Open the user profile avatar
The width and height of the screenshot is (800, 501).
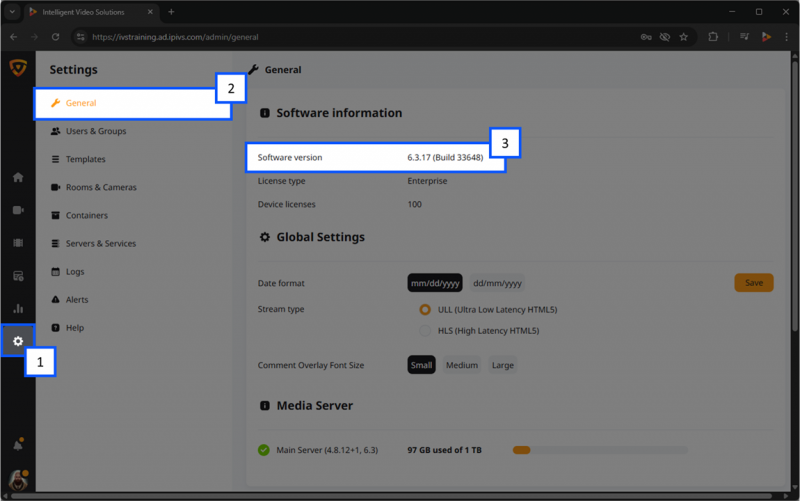click(18, 480)
